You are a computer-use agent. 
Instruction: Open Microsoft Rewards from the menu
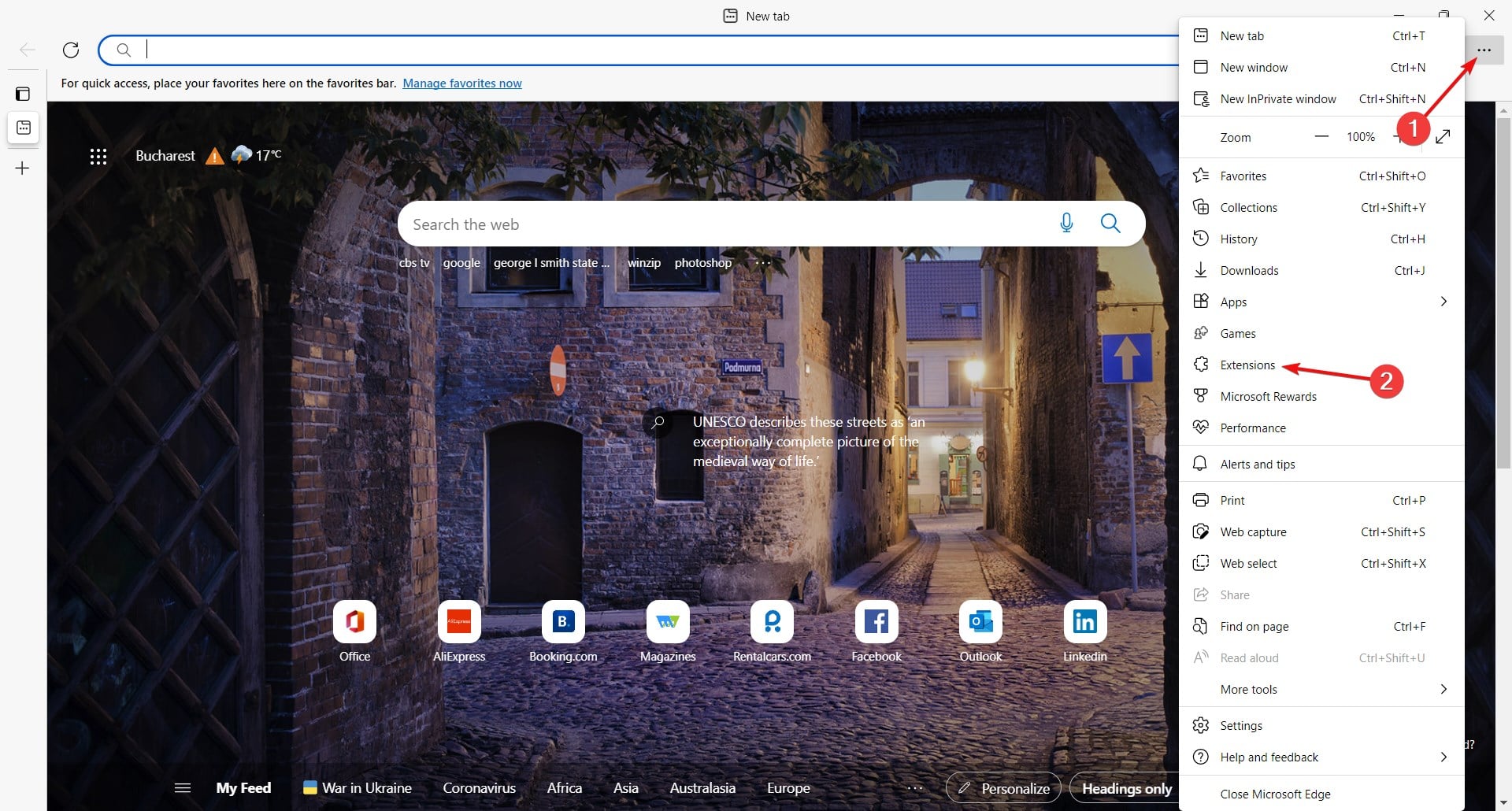pos(1321,396)
